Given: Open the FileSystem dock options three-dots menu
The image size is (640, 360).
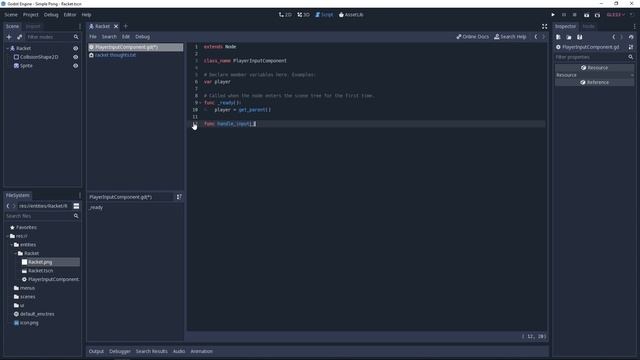Looking at the screenshot, I should tap(80, 196).
